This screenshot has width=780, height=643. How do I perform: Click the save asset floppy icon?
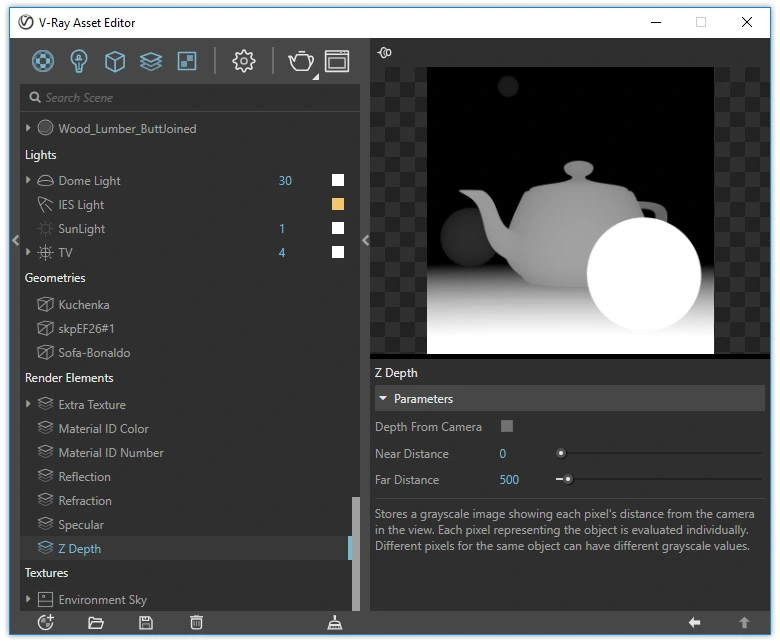tap(146, 623)
